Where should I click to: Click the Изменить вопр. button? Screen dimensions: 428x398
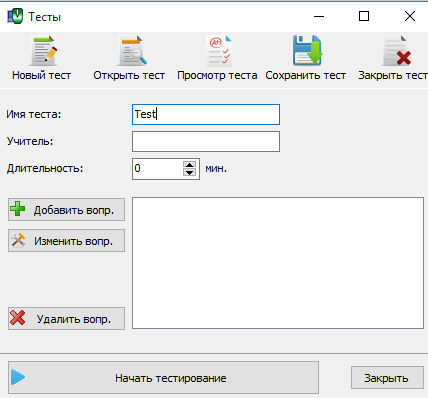(x=66, y=240)
